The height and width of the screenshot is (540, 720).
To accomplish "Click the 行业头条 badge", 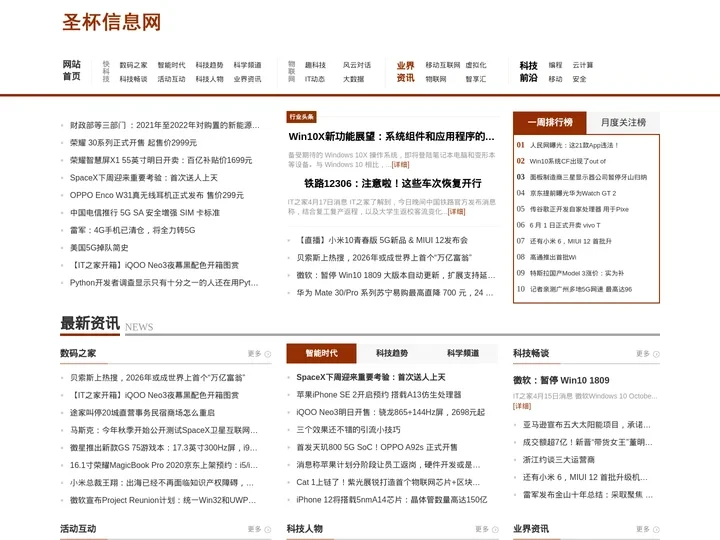I will [301, 117].
